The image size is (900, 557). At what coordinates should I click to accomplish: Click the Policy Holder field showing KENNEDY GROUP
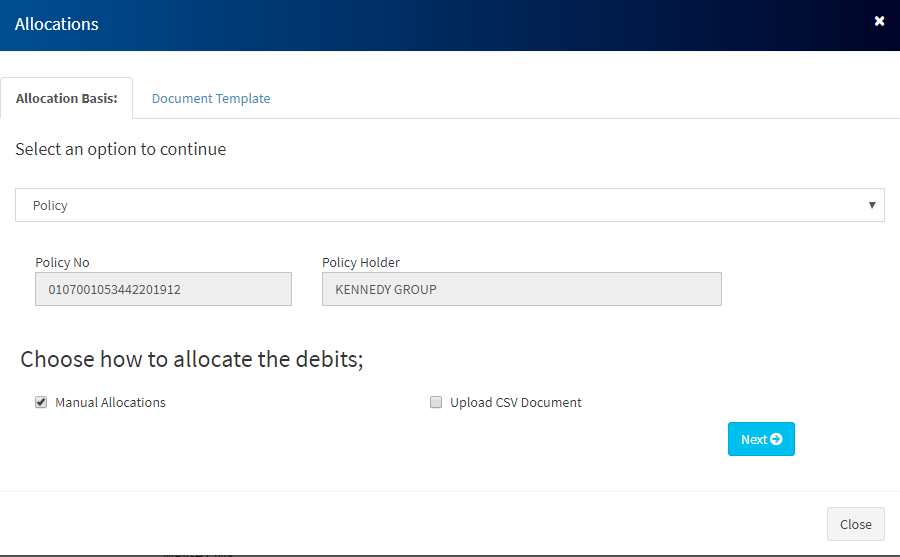pyautogui.click(x=521, y=290)
